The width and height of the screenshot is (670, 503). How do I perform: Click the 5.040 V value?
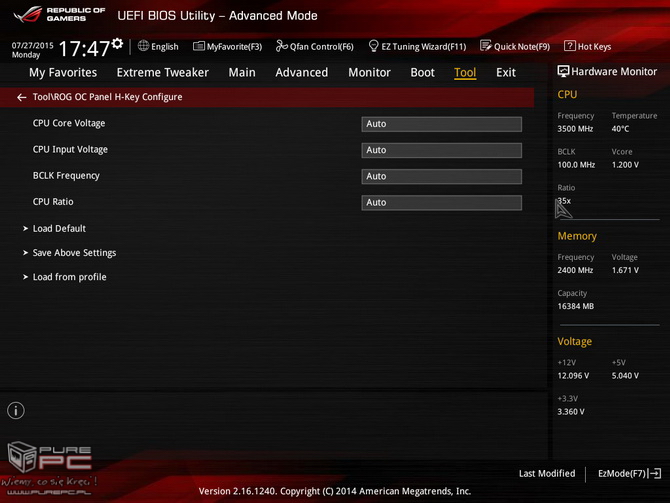pyautogui.click(x=625, y=376)
